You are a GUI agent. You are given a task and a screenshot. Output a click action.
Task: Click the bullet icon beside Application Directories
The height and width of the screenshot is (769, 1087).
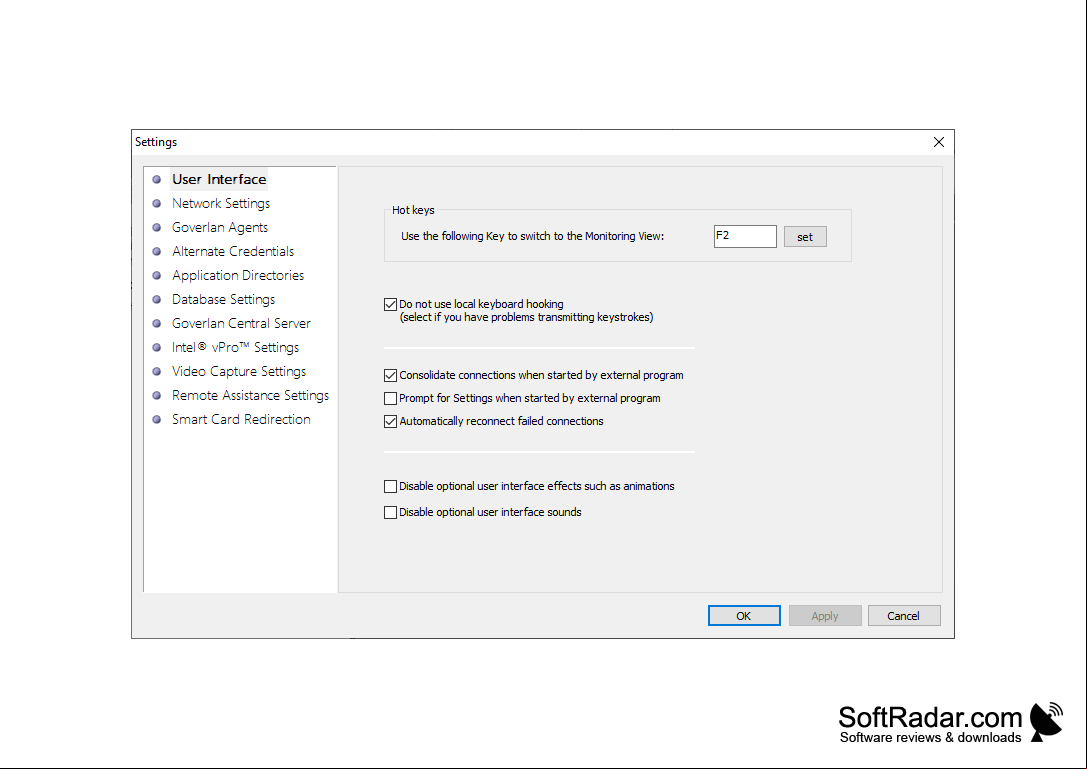pyautogui.click(x=157, y=275)
